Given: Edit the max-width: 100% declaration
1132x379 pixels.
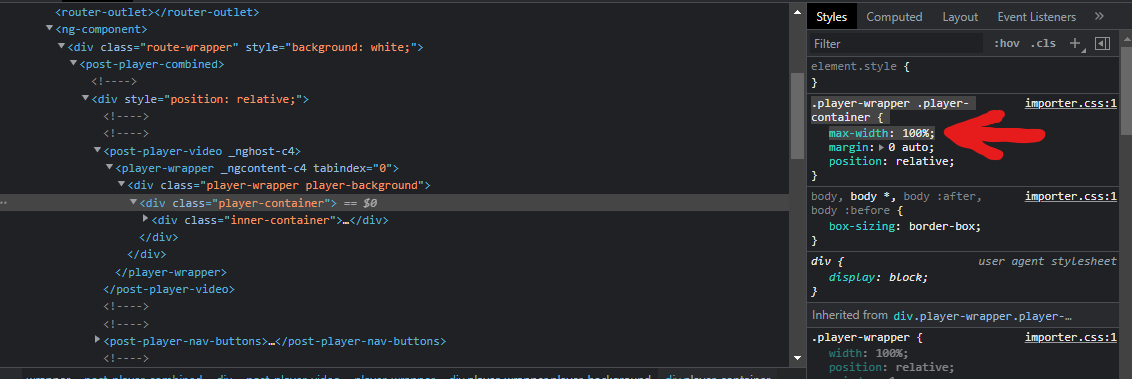Looking at the screenshot, I should click(x=881, y=134).
